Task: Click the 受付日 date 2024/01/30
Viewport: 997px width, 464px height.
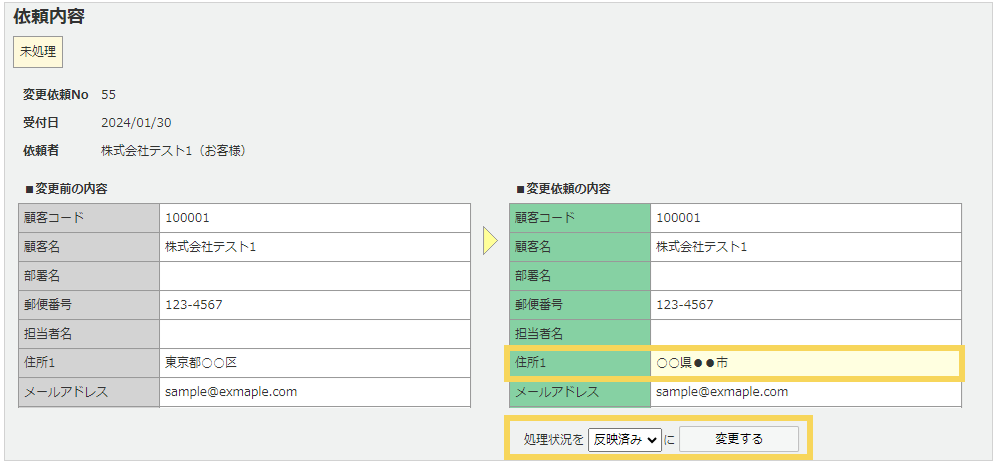Action: point(136,123)
